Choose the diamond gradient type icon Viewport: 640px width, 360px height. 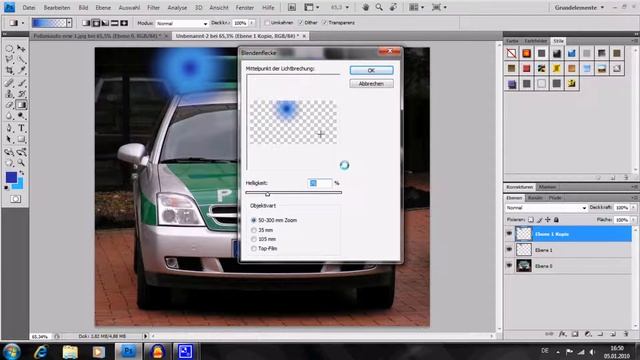point(124,23)
